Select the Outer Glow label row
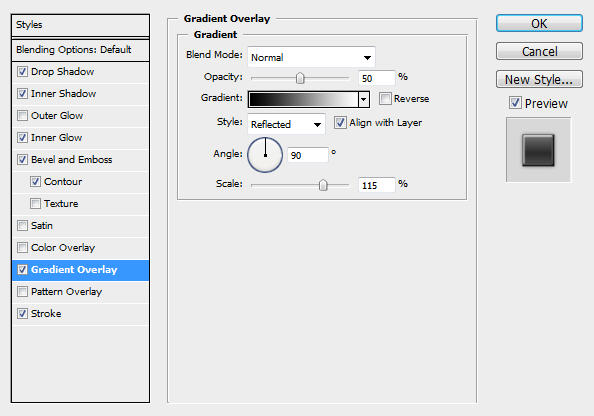Viewport: 594px width, 416px height. pyautogui.click(x=80, y=116)
